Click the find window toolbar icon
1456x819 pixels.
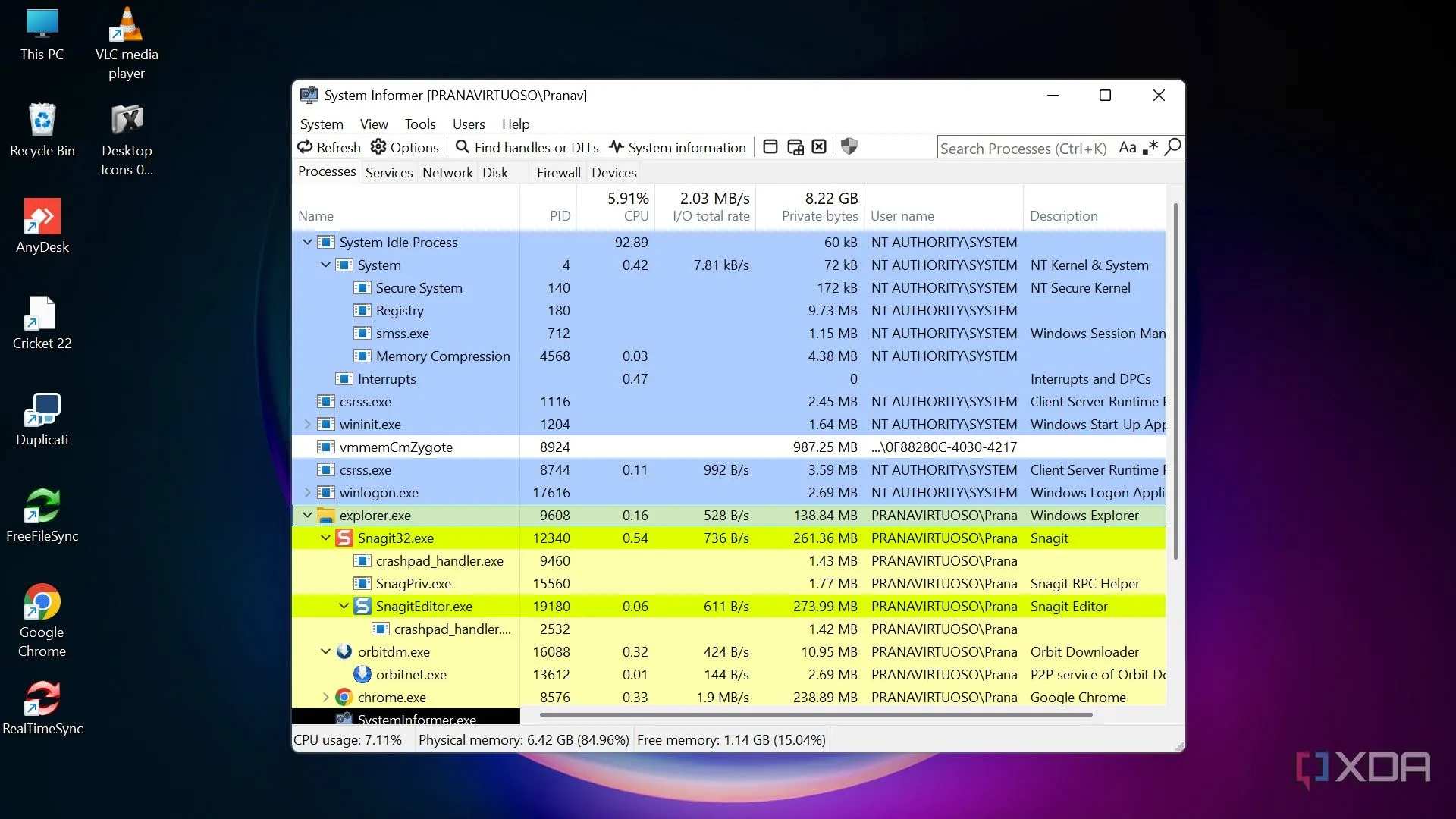coord(770,147)
